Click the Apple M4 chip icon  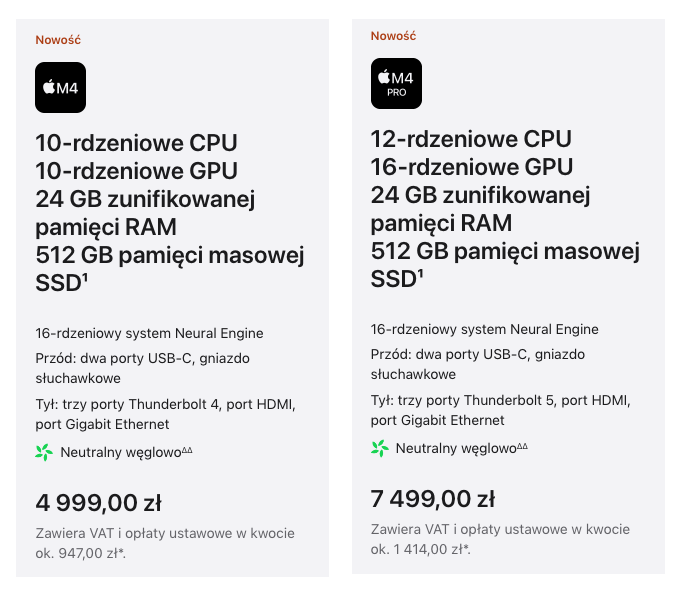(x=60, y=88)
